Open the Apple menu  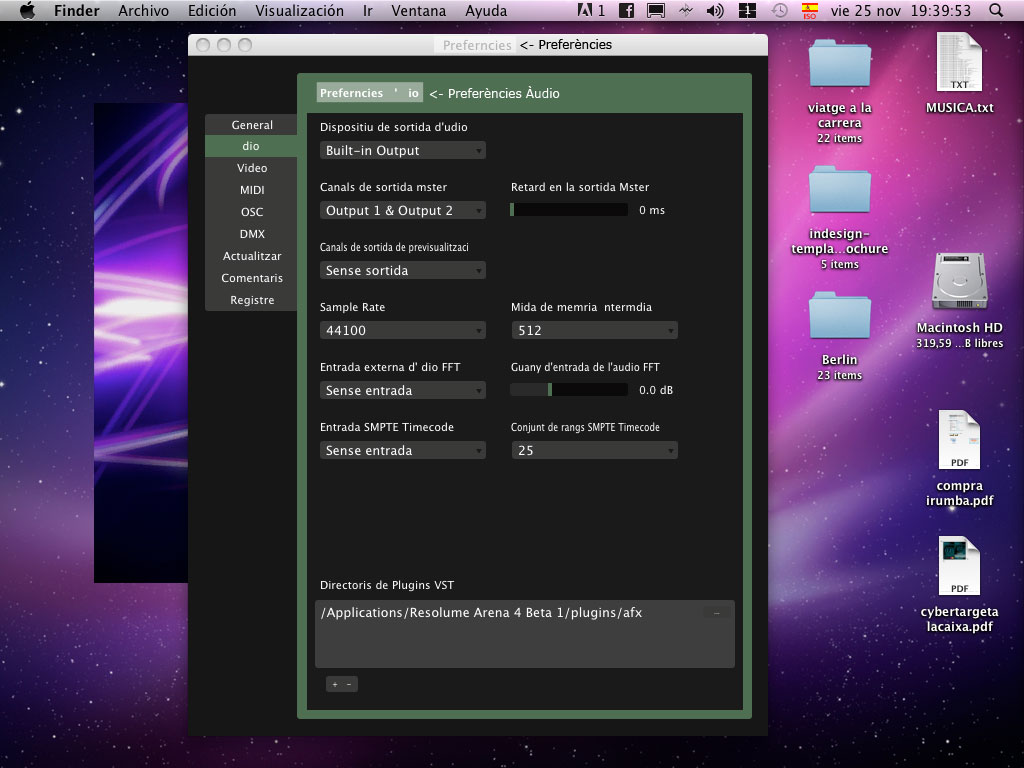pos(27,10)
